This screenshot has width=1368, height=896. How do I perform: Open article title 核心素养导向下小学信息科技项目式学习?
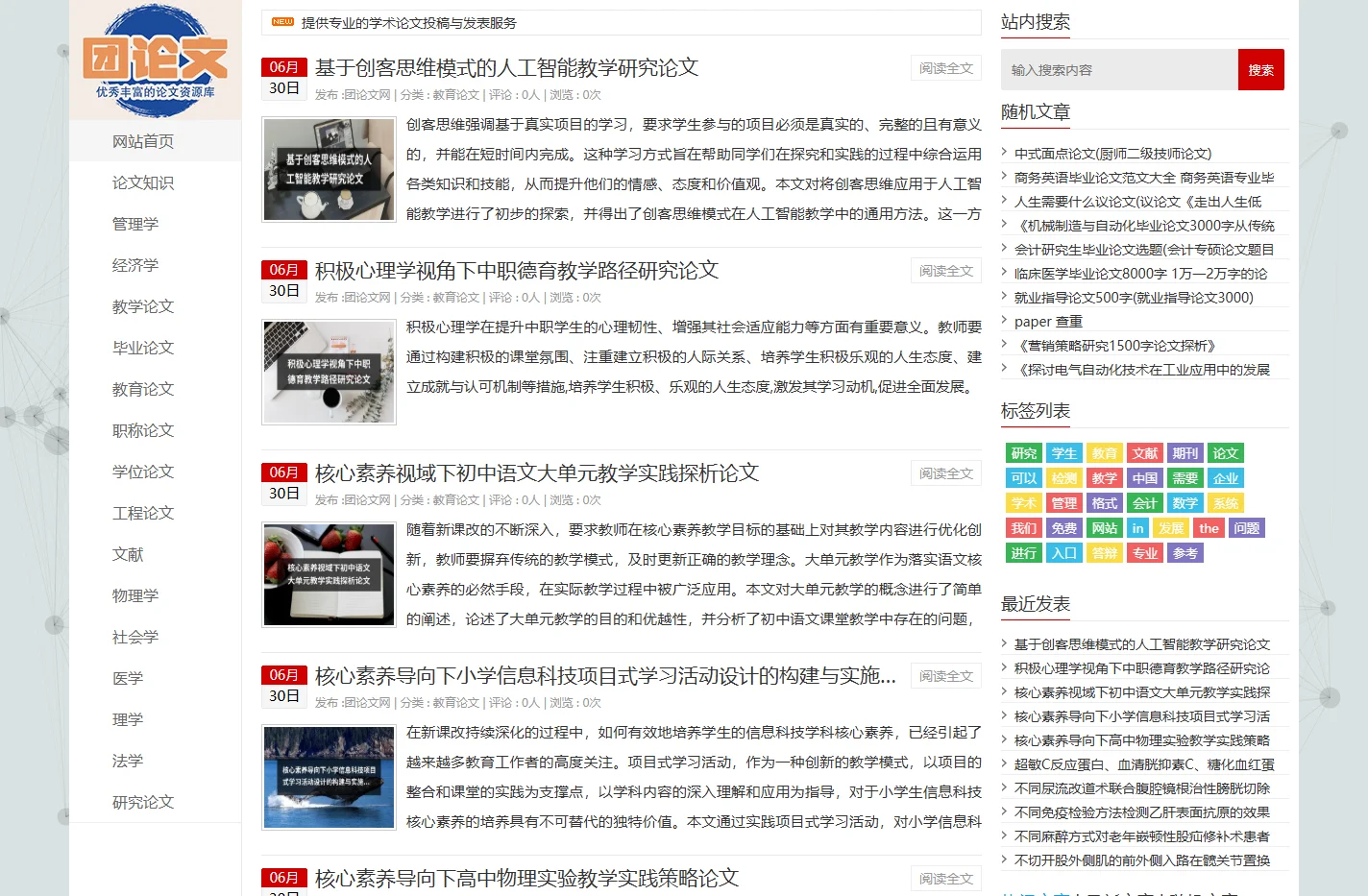[605, 676]
